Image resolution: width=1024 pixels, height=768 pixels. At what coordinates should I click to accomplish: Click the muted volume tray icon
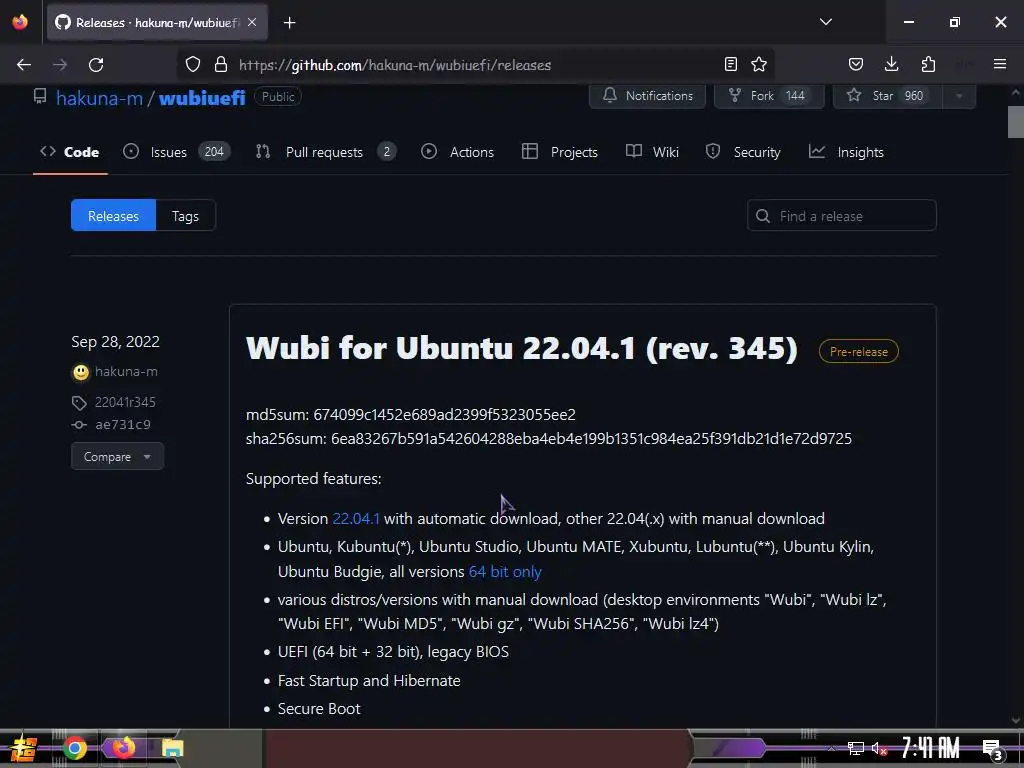pos(879,748)
